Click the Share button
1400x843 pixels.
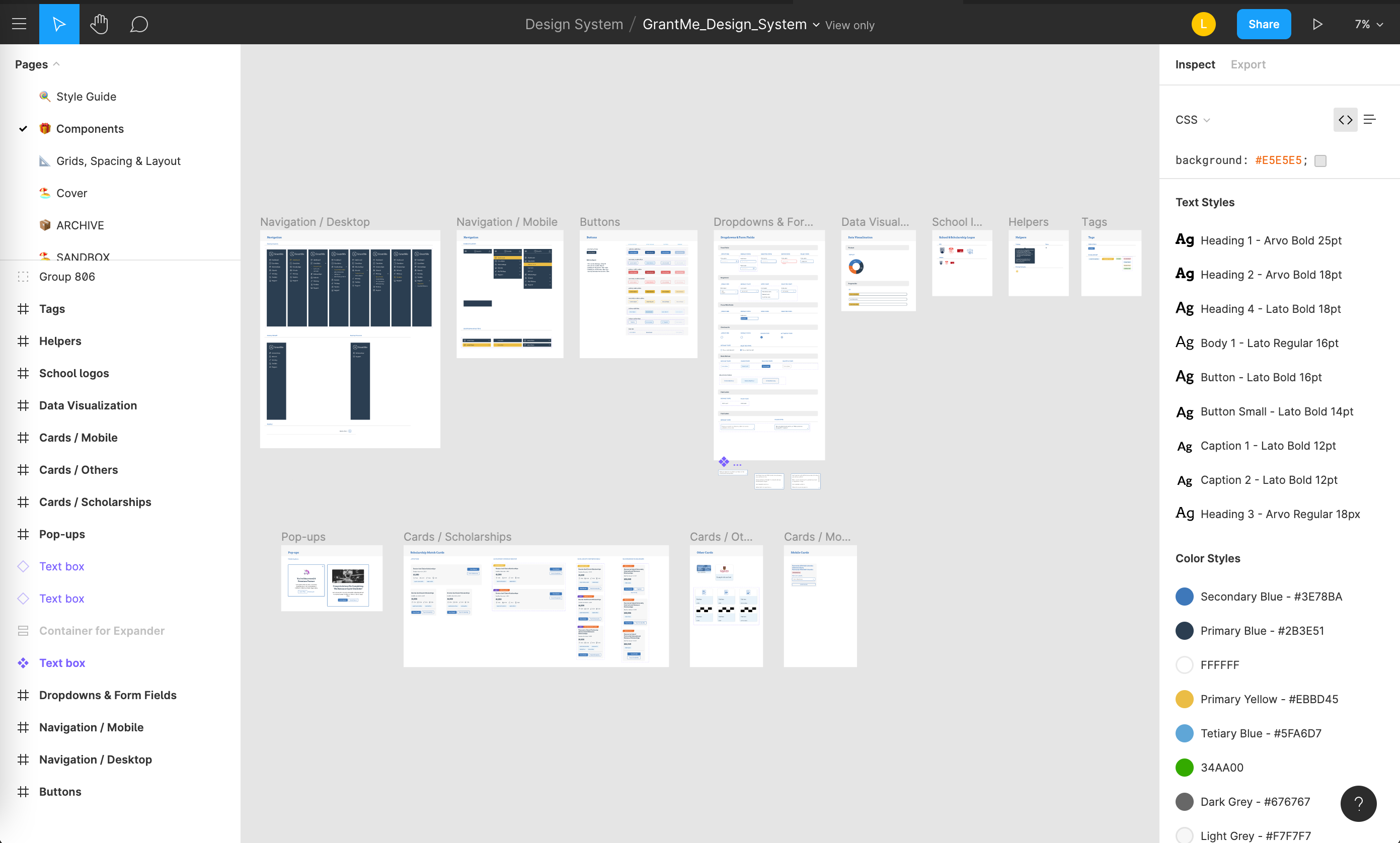tap(1263, 24)
